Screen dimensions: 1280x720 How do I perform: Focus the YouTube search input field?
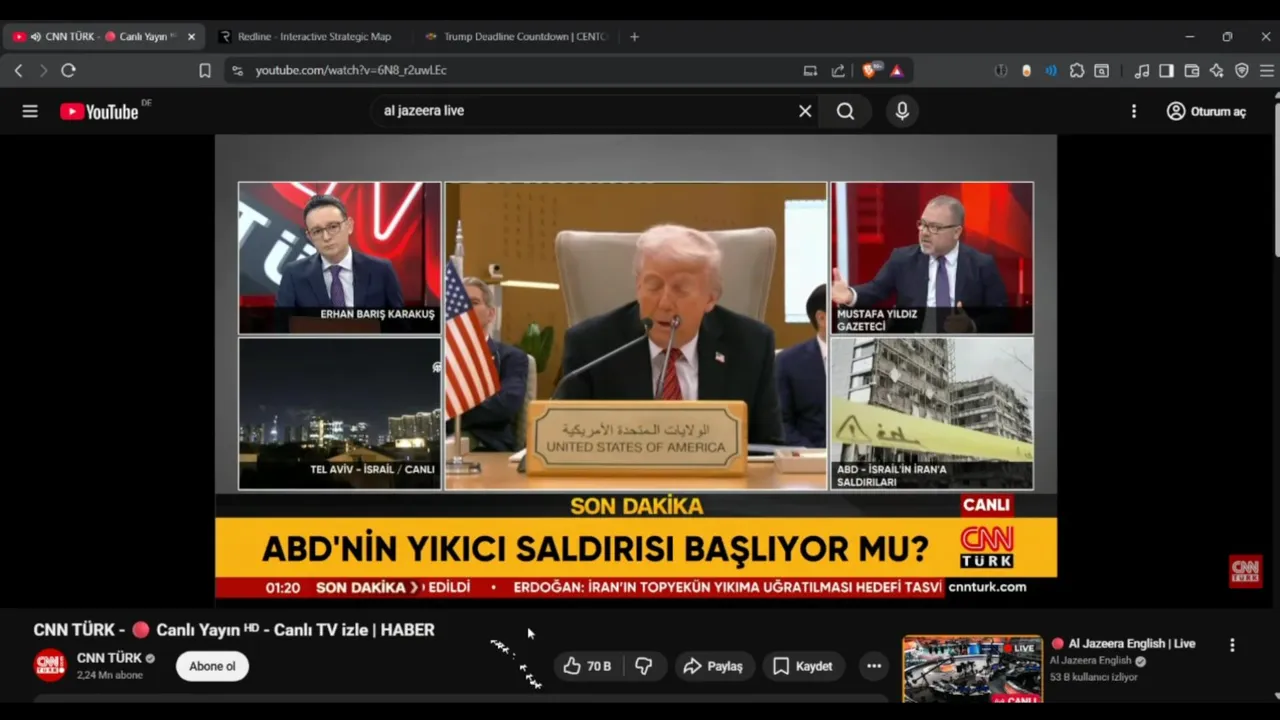tap(585, 111)
